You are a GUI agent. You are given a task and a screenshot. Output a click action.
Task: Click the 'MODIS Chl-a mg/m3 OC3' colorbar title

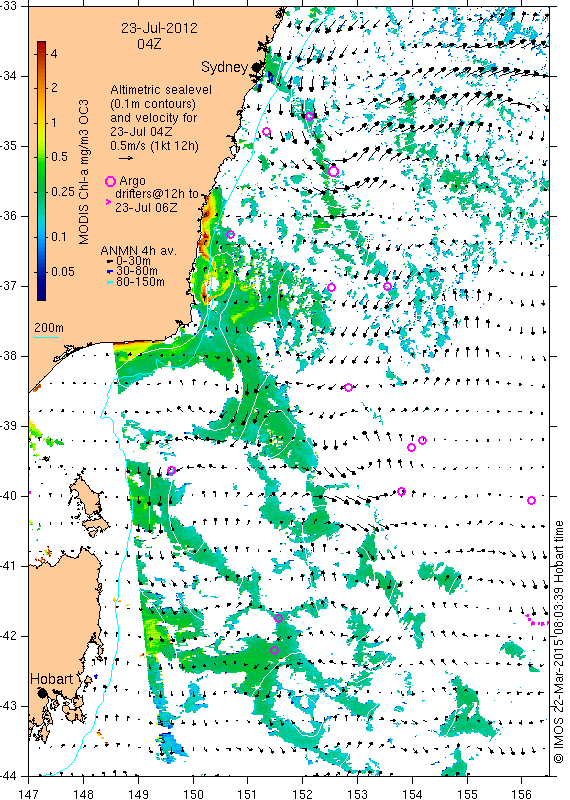click(x=84, y=172)
